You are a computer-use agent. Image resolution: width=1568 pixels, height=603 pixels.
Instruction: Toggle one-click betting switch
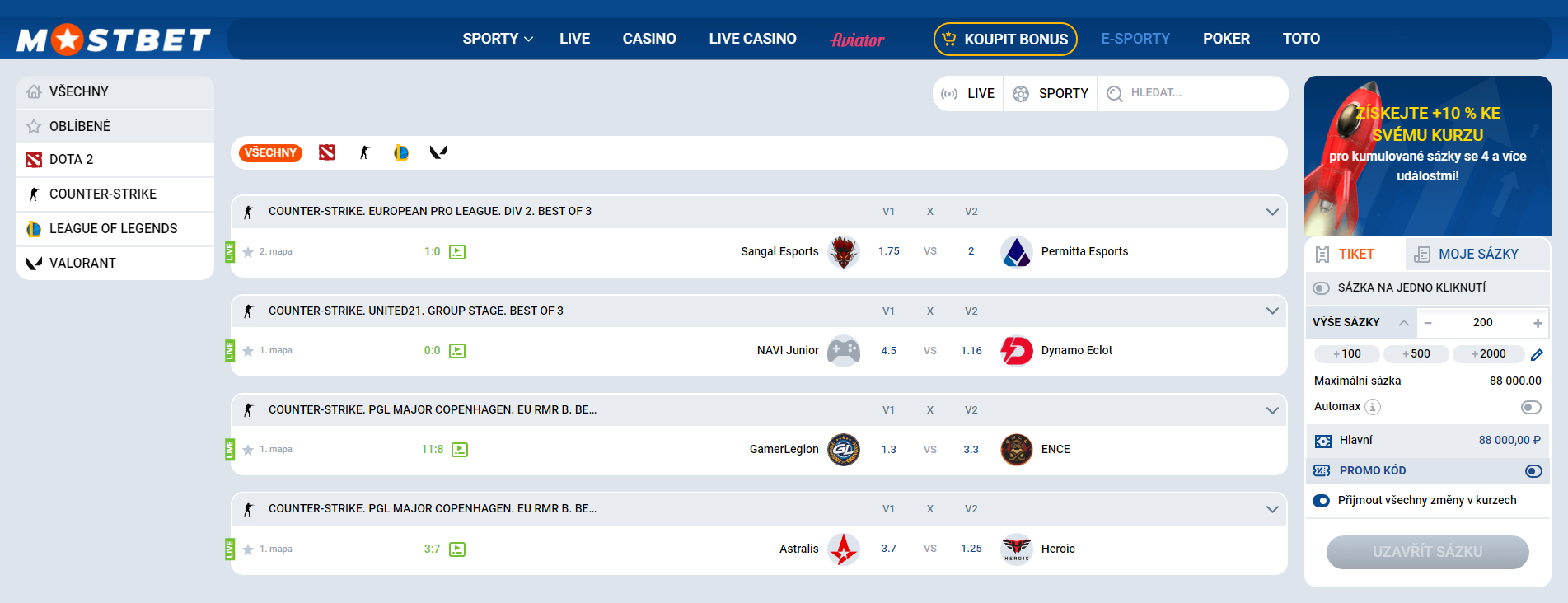click(1321, 288)
